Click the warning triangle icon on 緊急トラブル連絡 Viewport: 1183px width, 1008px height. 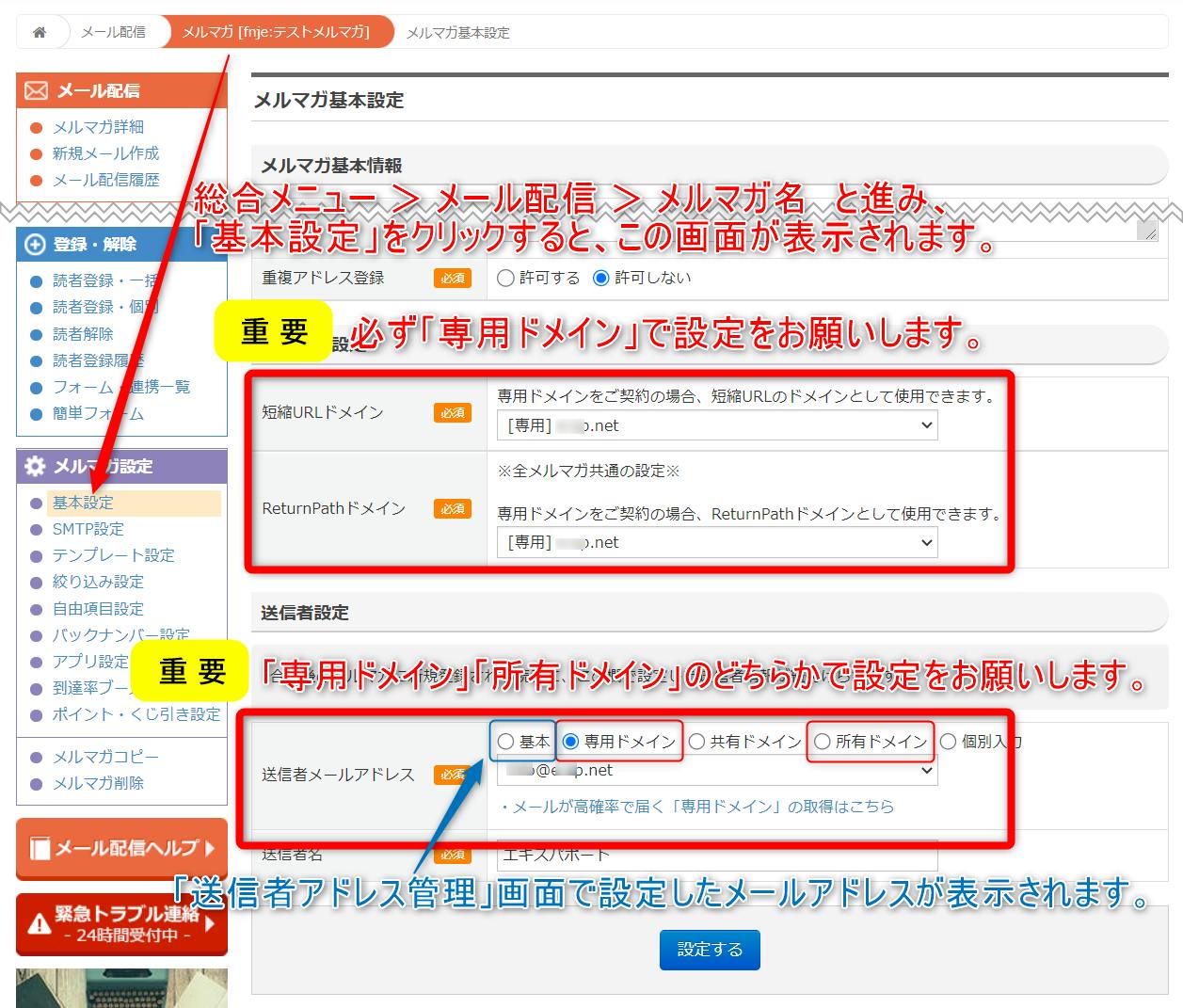pyautogui.click(x=40, y=923)
